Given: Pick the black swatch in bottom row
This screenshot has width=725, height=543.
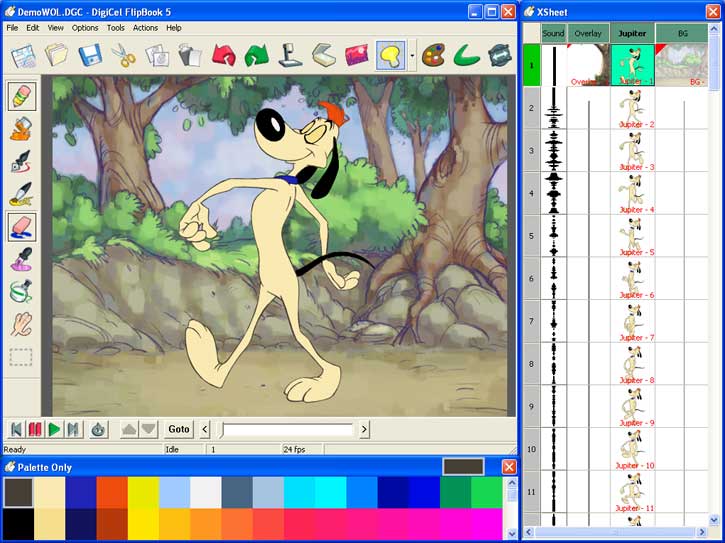Looking at the screenshot, I should (18, 524).
